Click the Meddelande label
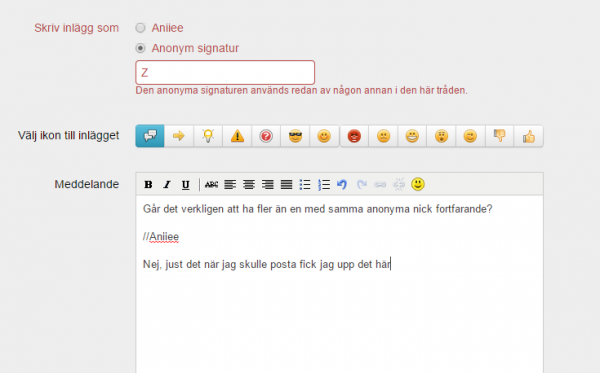 click(86, 184)
